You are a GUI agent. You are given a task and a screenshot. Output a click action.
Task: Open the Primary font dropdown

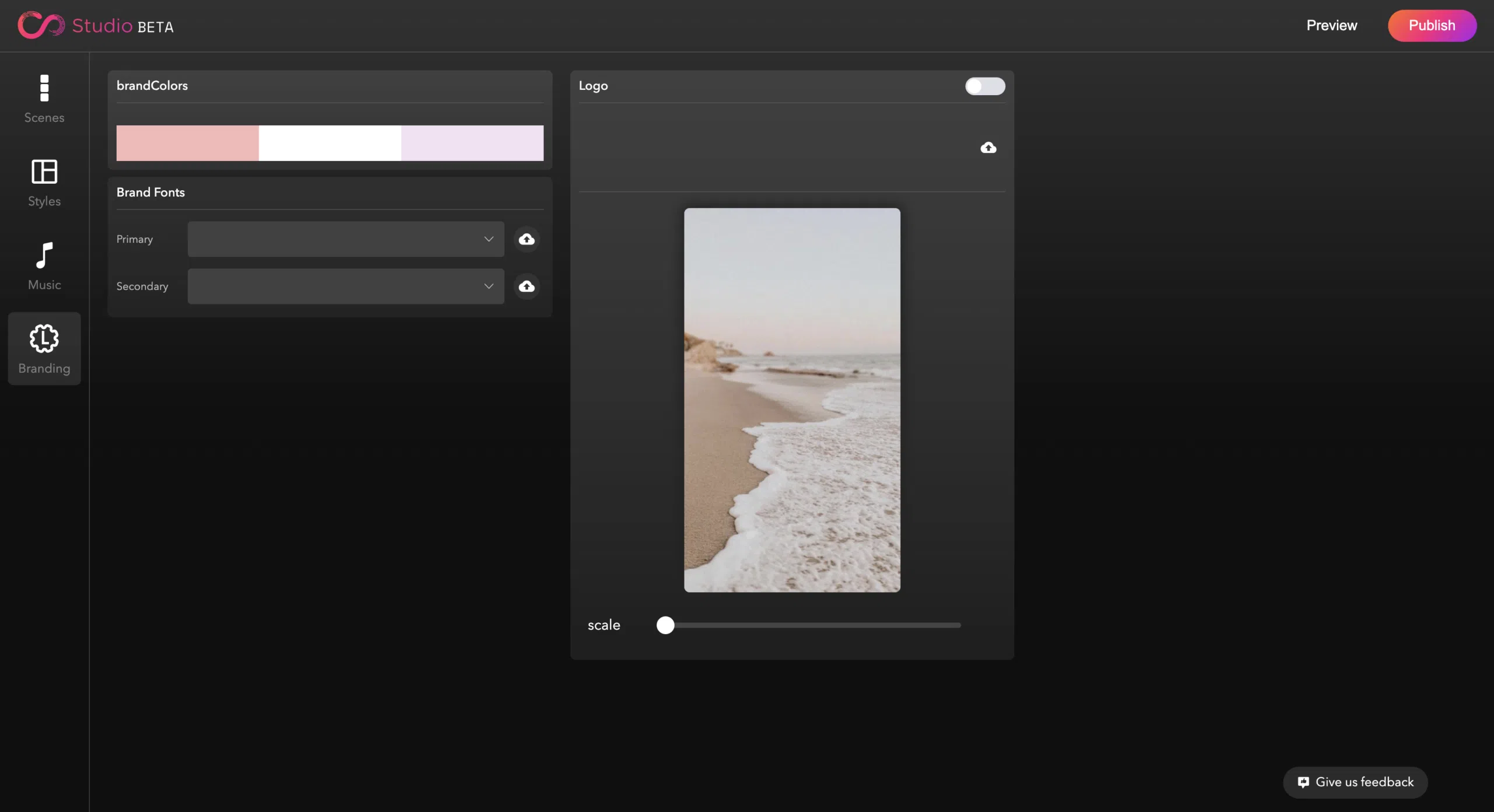345,239
